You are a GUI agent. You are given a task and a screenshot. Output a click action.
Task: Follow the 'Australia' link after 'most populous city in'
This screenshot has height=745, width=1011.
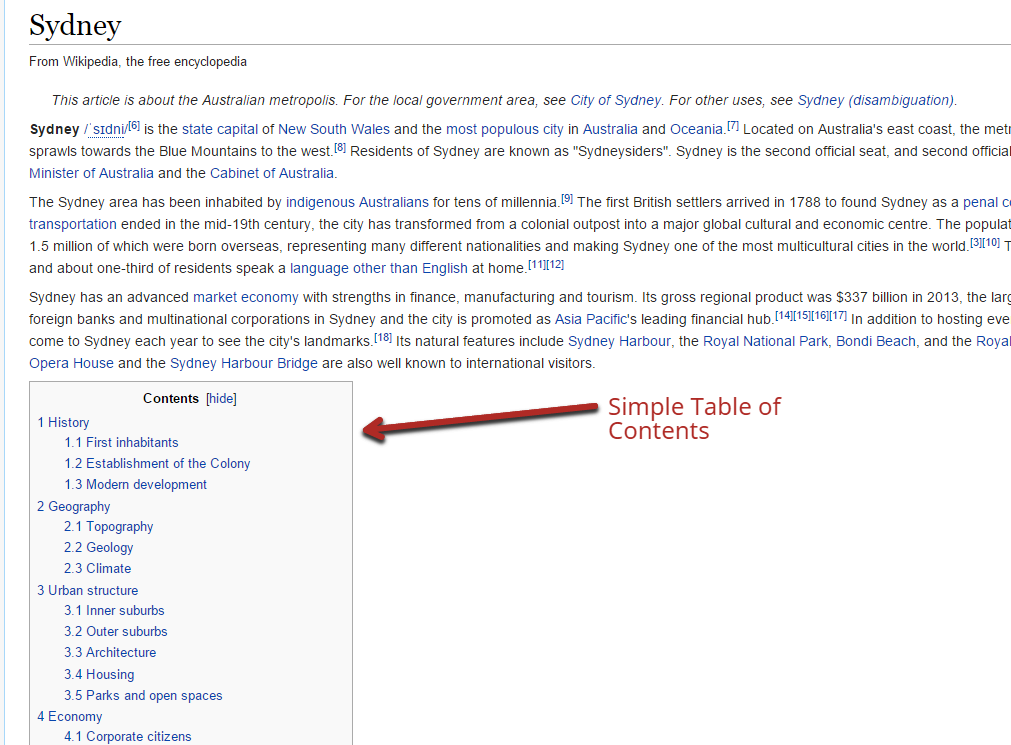(610, 129)
